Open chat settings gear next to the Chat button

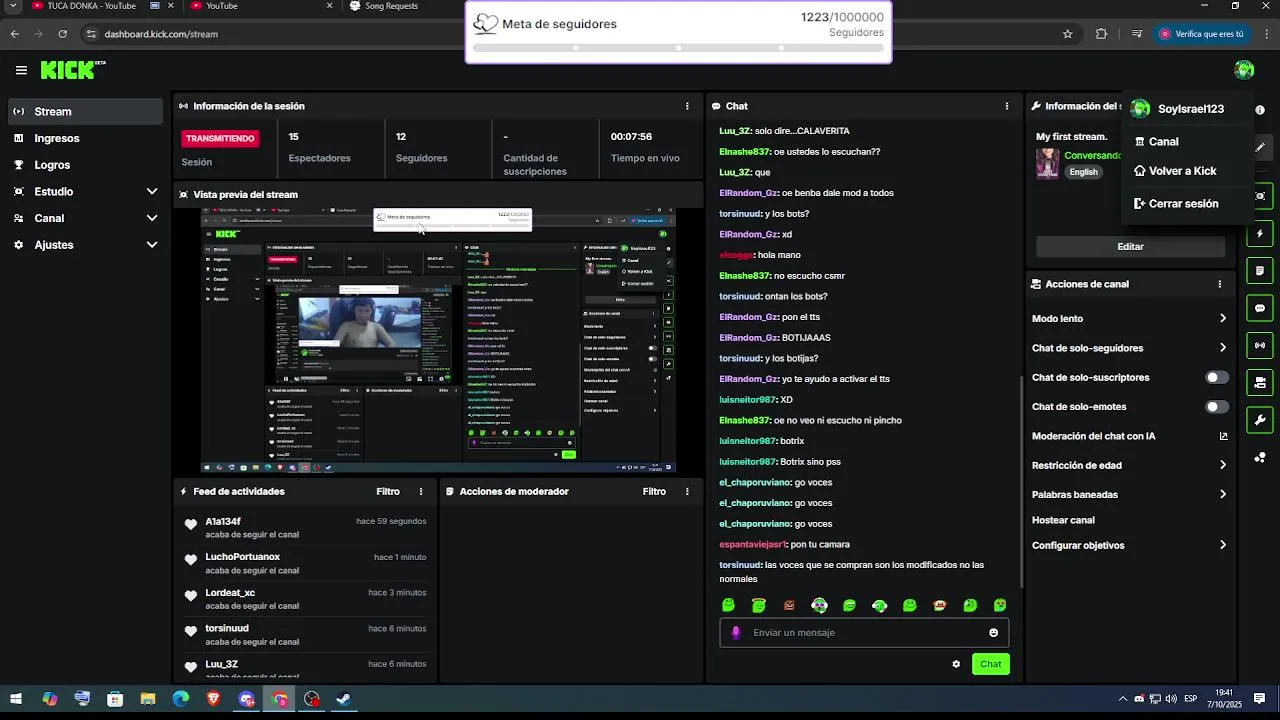[956, 664]
